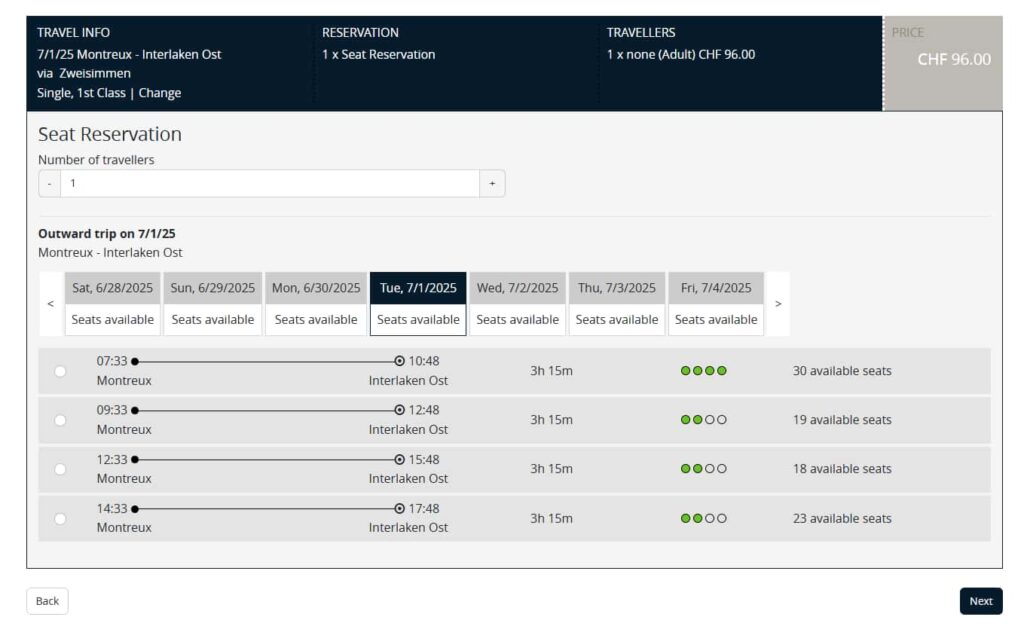Switch to Sat, 6/28/2025 date tab
The width and height of the screenshot is (1024, 626).
pyautogui.click(x=113, y=304)
